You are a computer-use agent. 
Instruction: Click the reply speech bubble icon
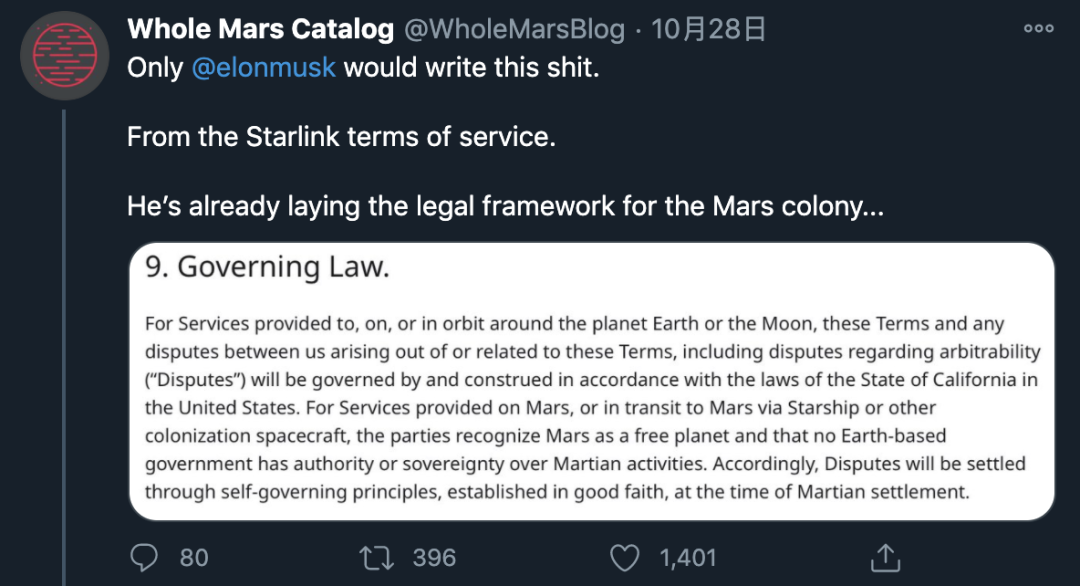point(146,556)
